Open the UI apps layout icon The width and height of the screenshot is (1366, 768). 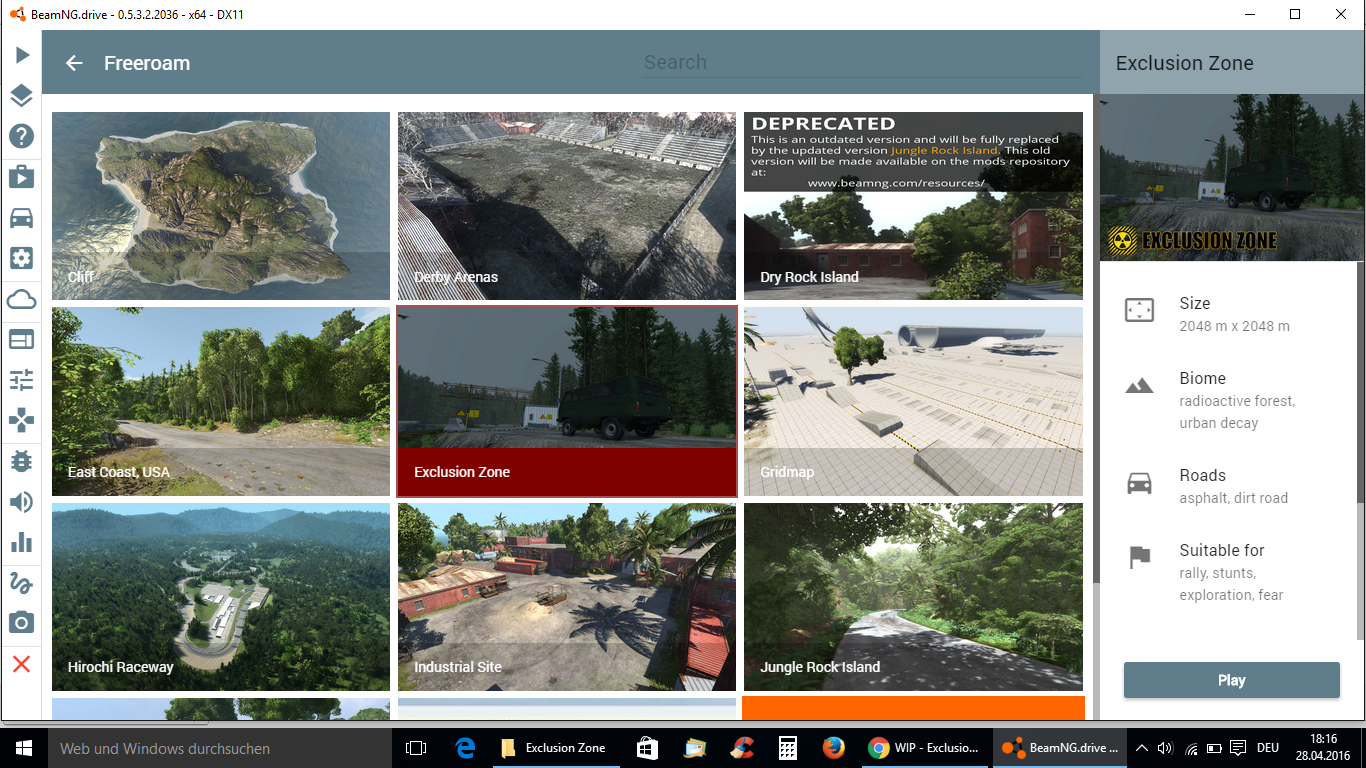(x=22, y=339)
